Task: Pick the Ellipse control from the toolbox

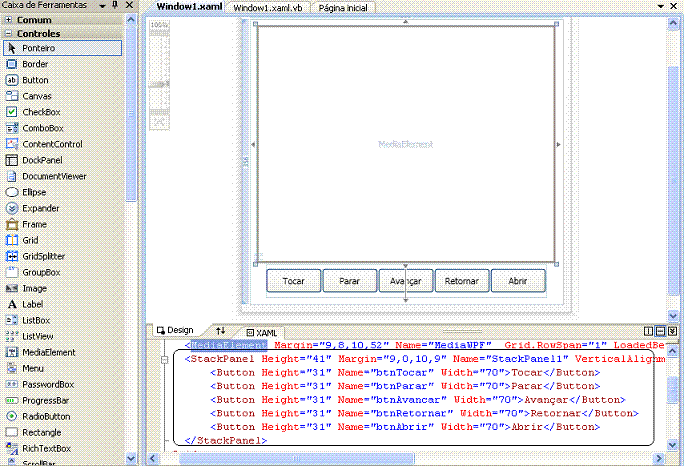Action: pyautogui.click(x=34, y=192)
